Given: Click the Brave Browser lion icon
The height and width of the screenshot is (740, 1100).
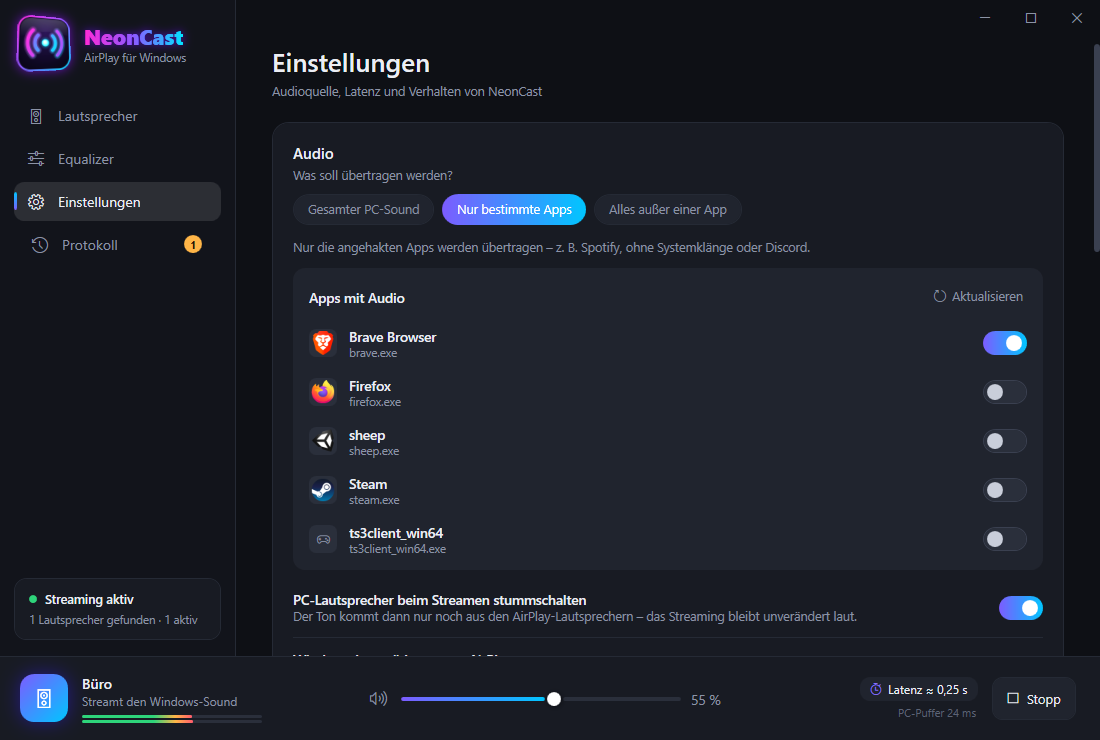Looking at the screenshot, I should (x=323, y=343).
